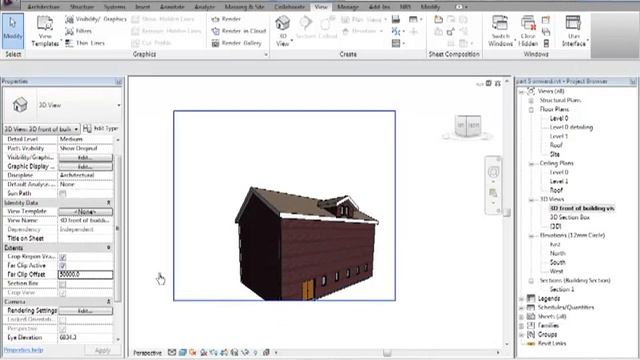The height and width of the screenshot is (360, 640).
Task: Switch to the Architecture ribbon tab
Action: (43, 7)
